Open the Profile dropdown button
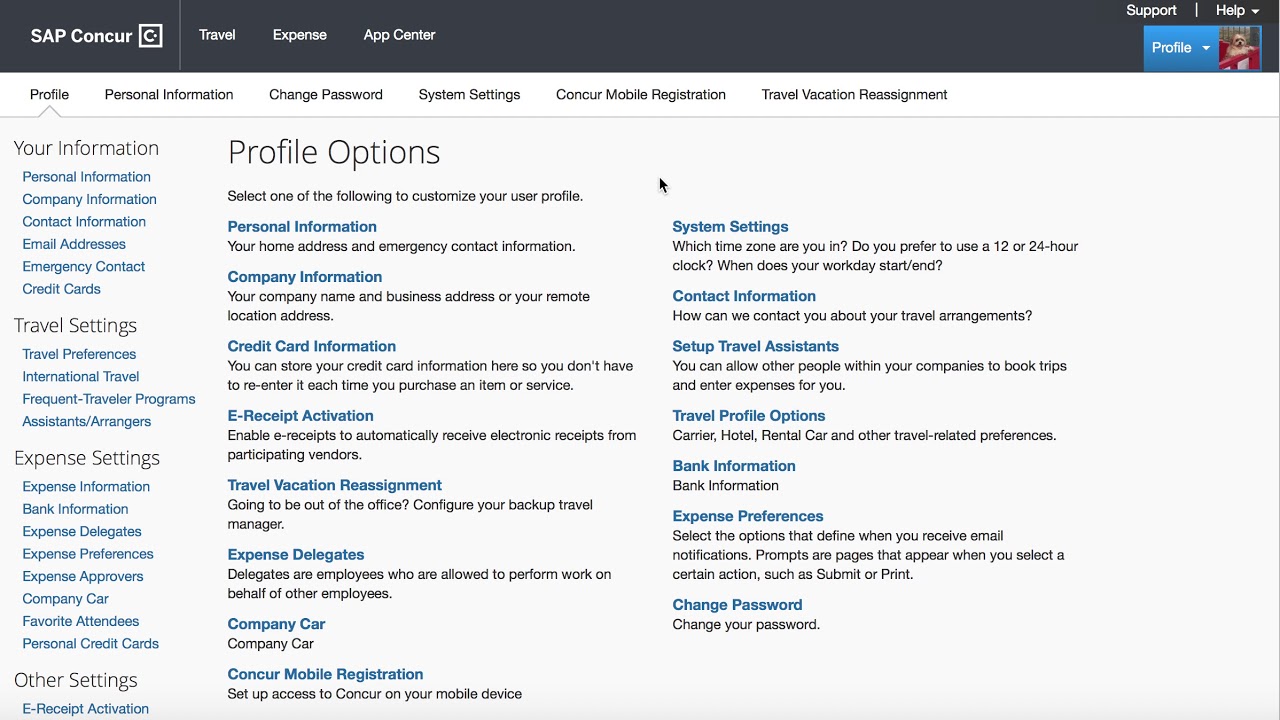This screenshot has width=1280, height=720. point(1181,48)
